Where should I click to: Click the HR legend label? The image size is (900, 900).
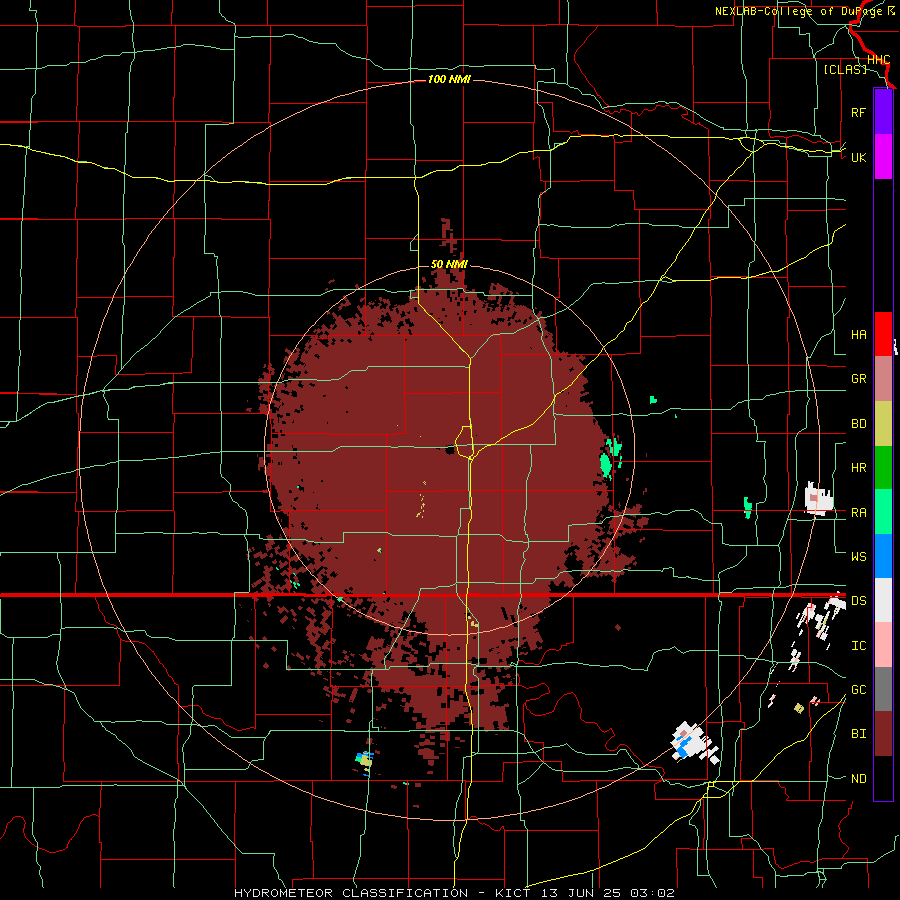(x=858, y=468)
